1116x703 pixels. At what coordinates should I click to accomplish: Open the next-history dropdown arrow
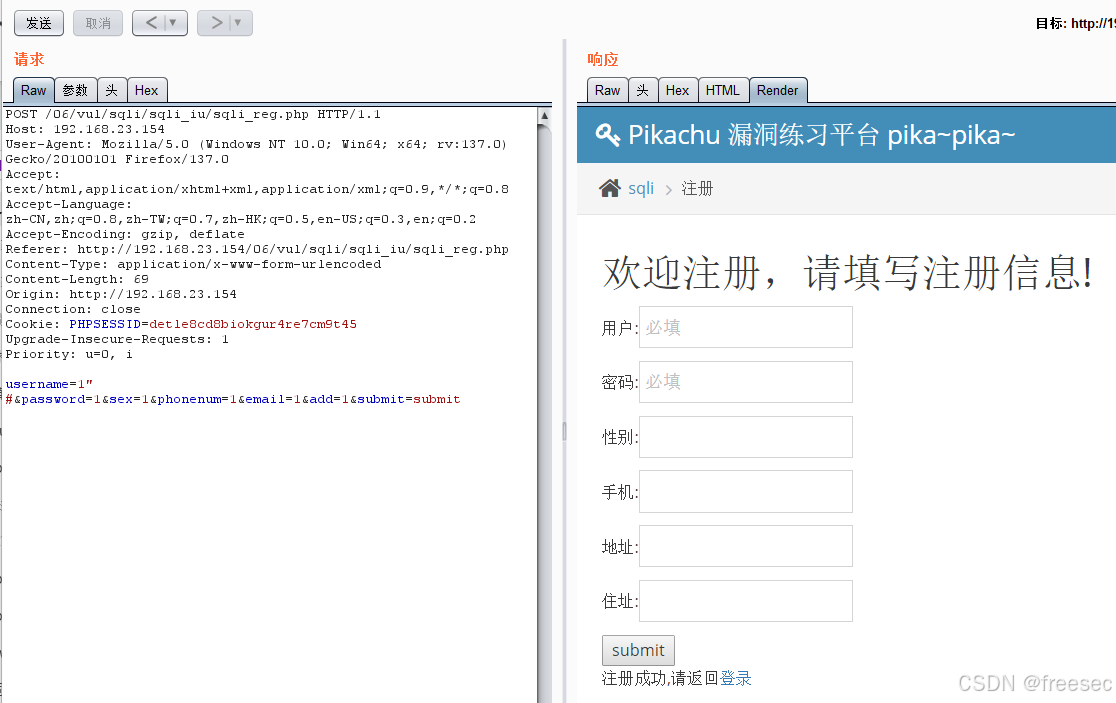tap(238, 23)
